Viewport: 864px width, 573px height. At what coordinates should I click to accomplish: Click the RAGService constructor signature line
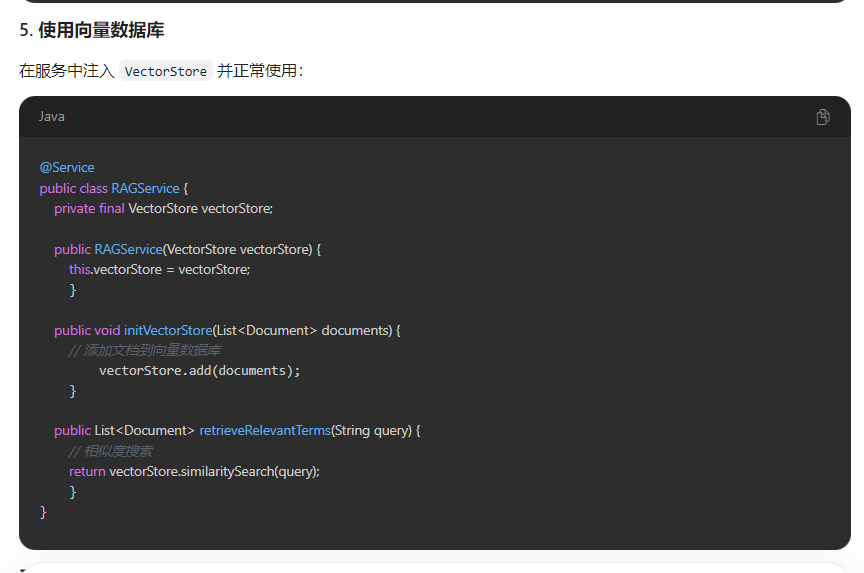pos(187,250)
